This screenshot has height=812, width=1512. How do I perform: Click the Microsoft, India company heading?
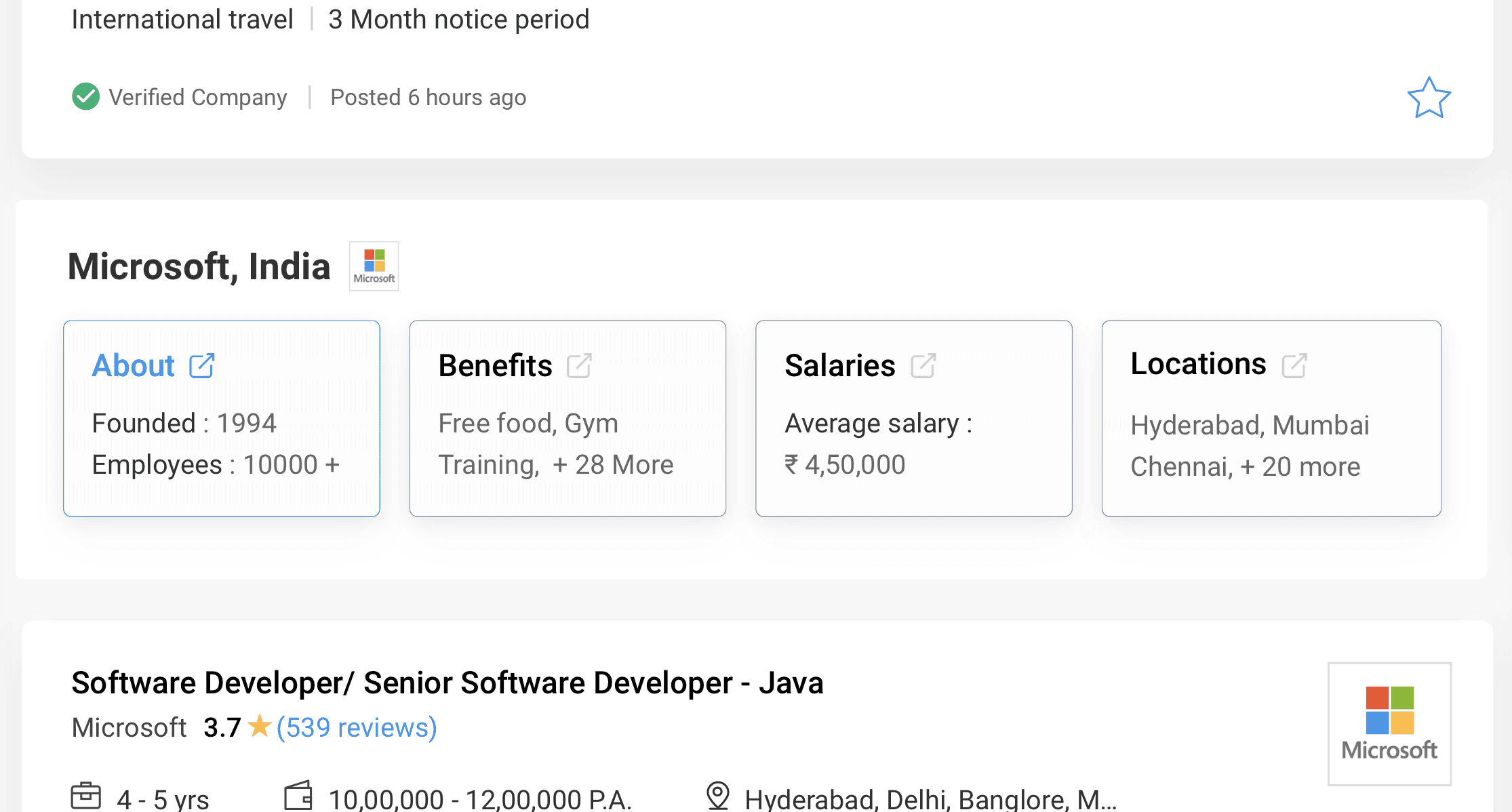pos(199,266)
